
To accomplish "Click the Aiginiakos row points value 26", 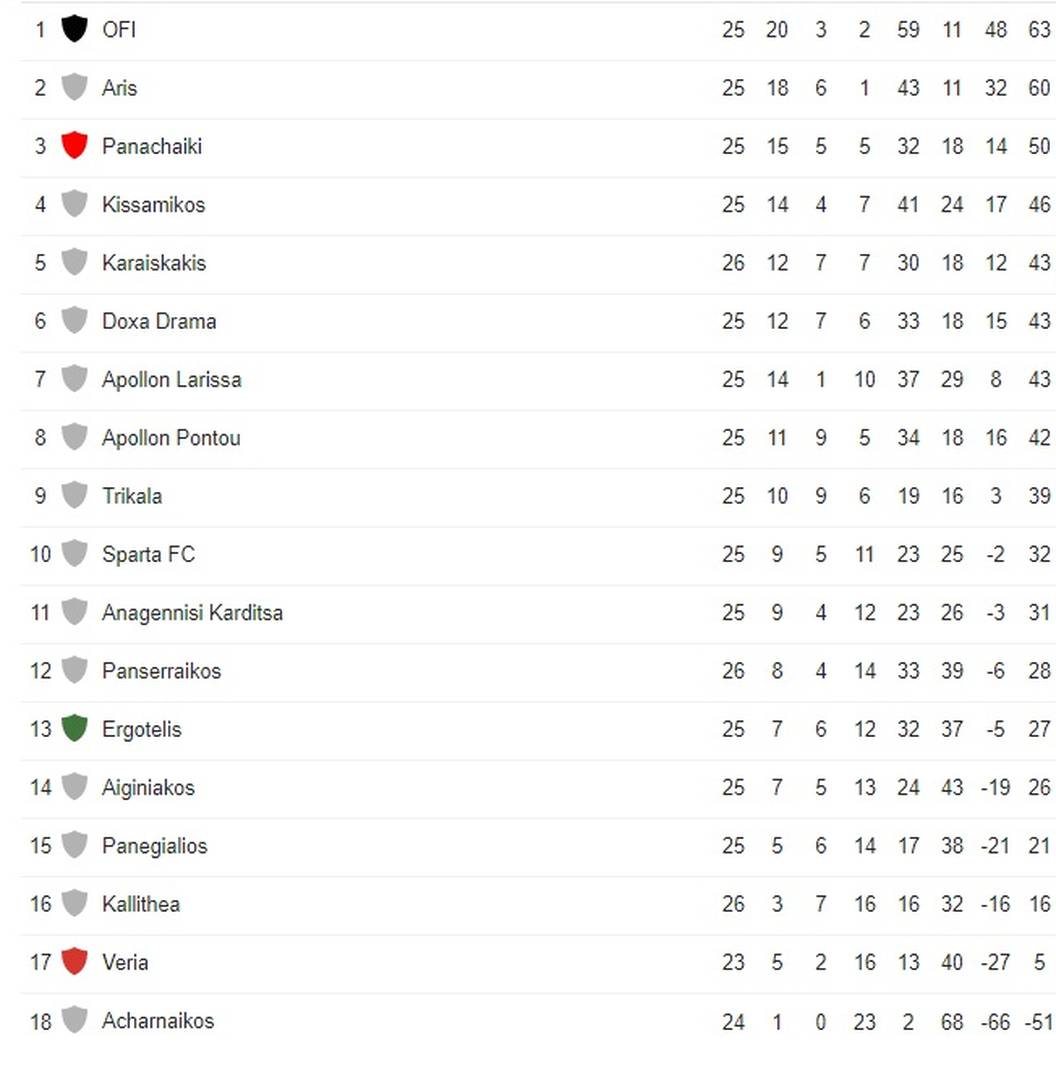I will click(x=1039, y=787).
